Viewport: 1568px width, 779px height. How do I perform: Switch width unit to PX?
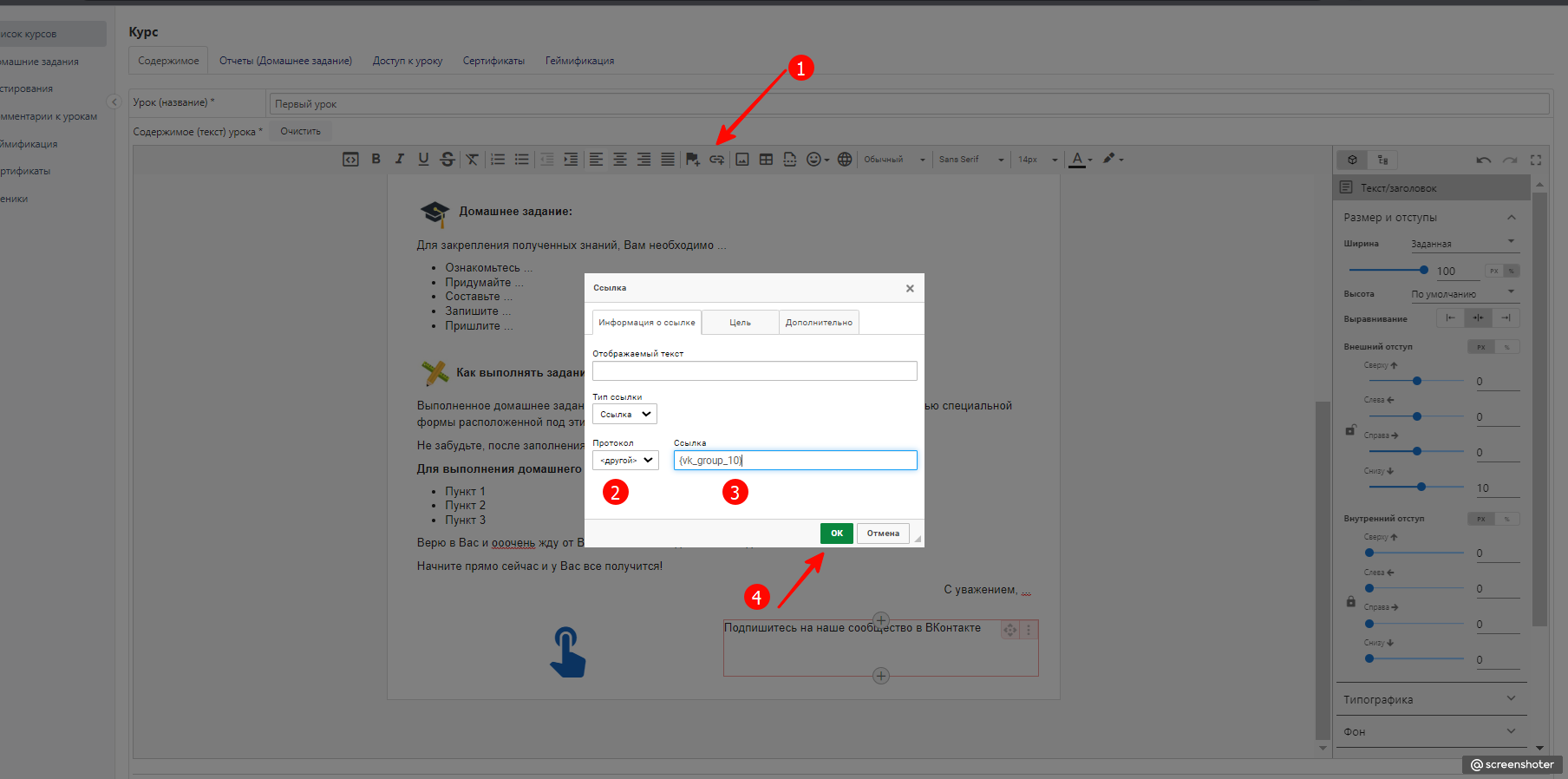point(1493,272)
